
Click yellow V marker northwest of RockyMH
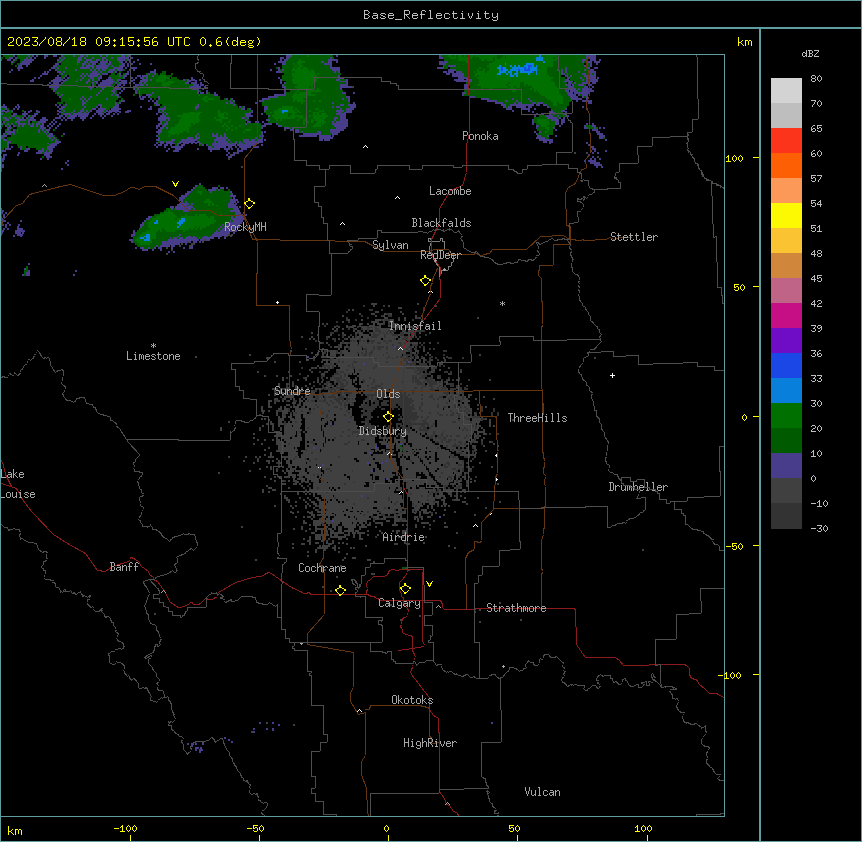pos(175,184)
